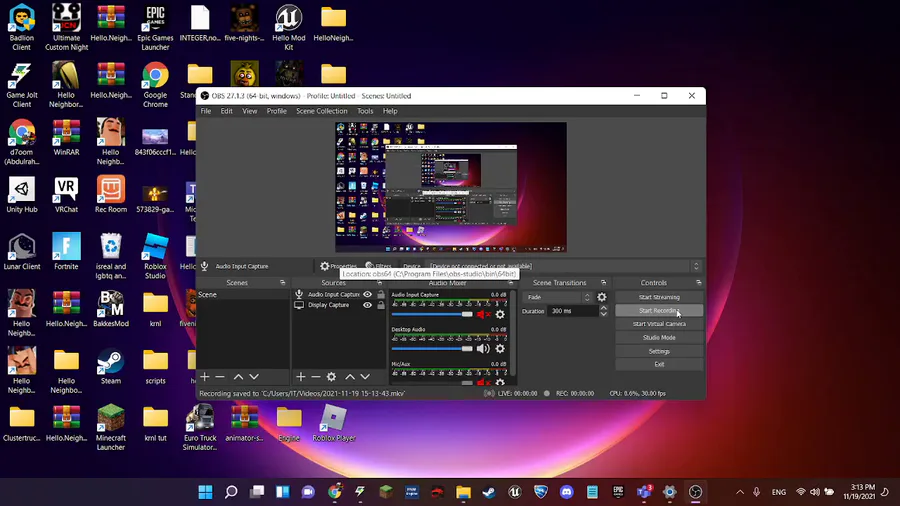Open Mic/Aux mixer settings gear
Image resolution: width=900 pixels, height=506 pixels.
tap(500, 382)
